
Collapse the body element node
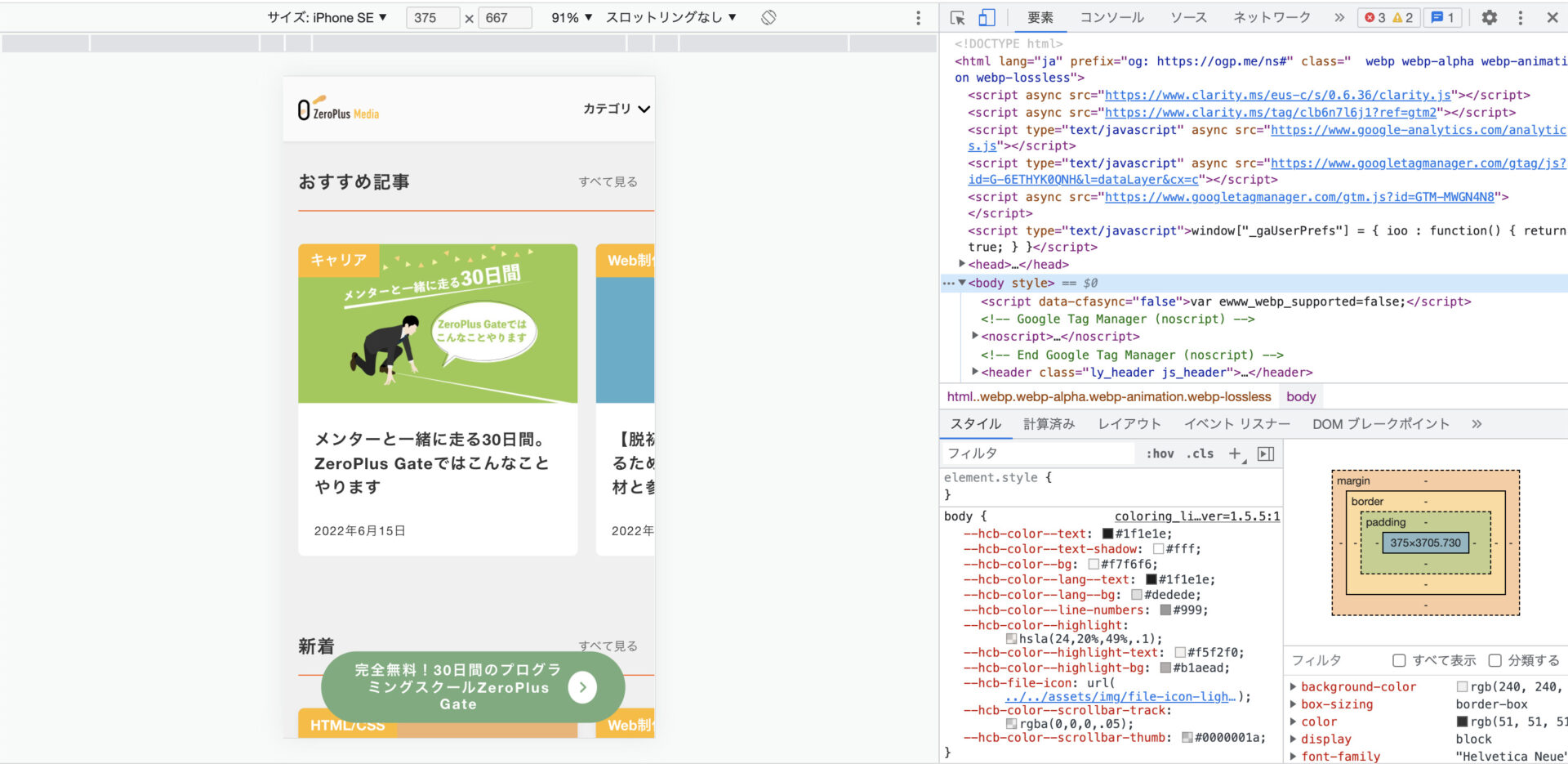coord(962,283)
